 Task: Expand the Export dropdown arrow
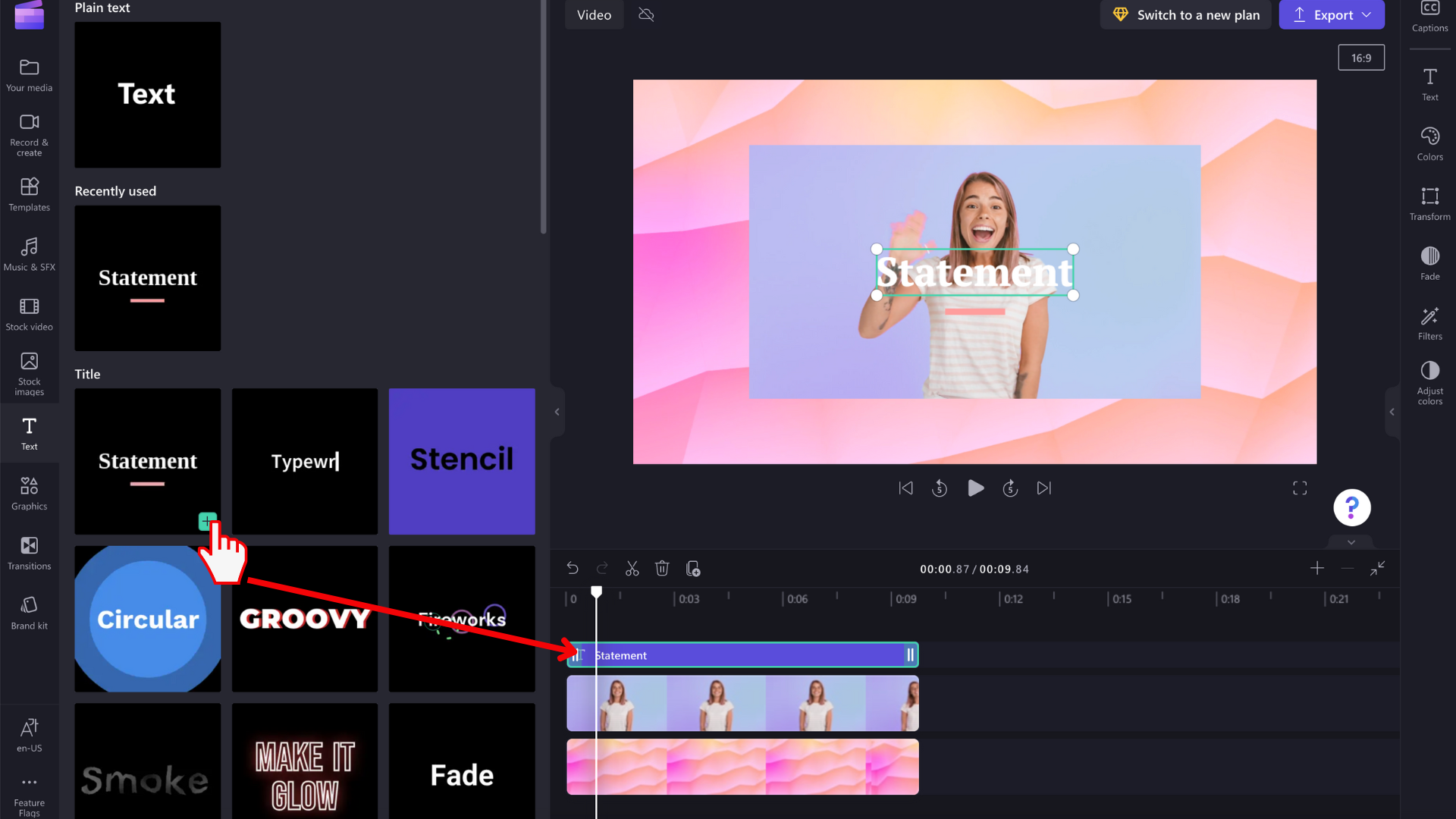(1367, 14)
